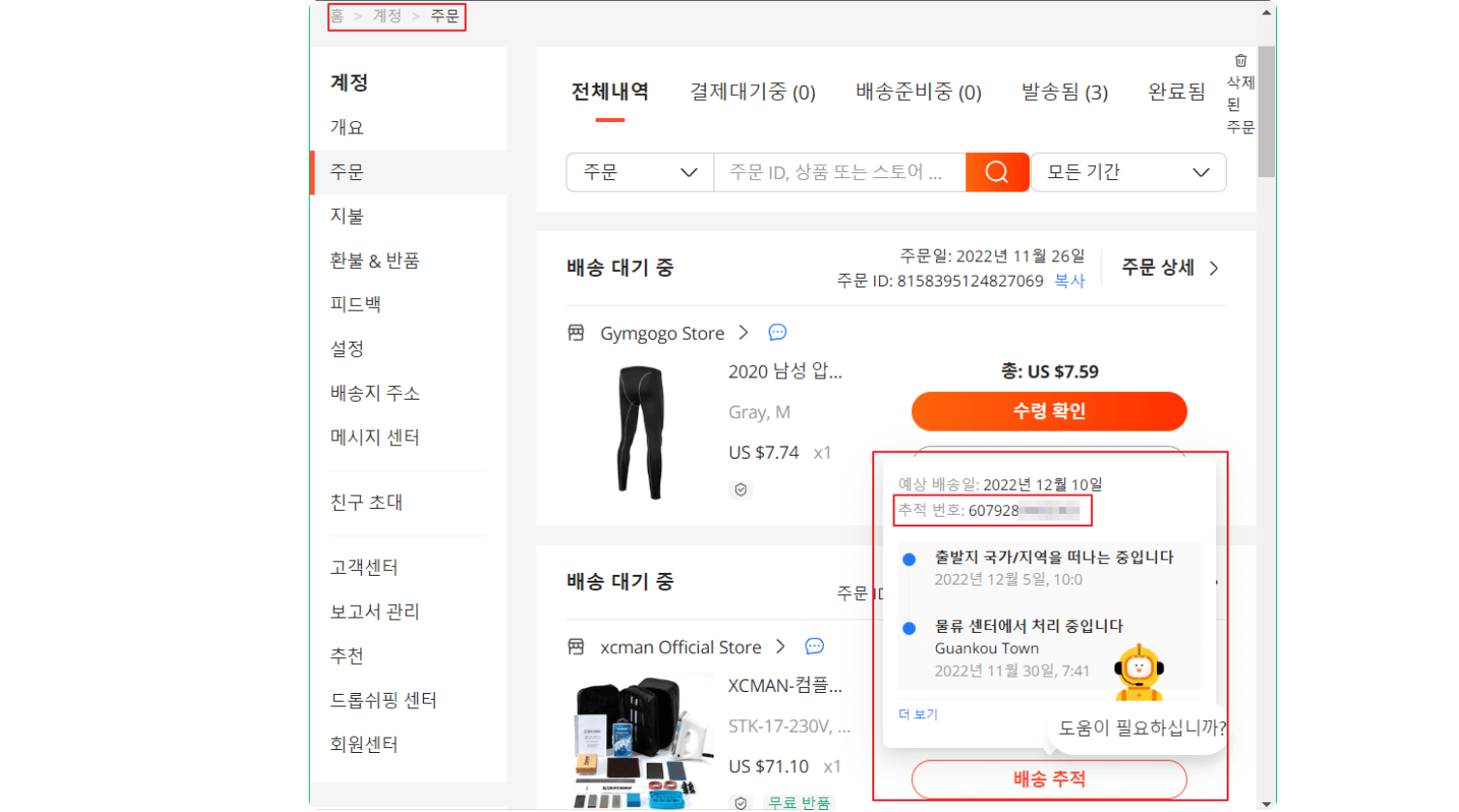Click chevron next to xcman Official Store
Image resolution: width=1459 pixels, height=812 pixels.
tap(780, 647)
